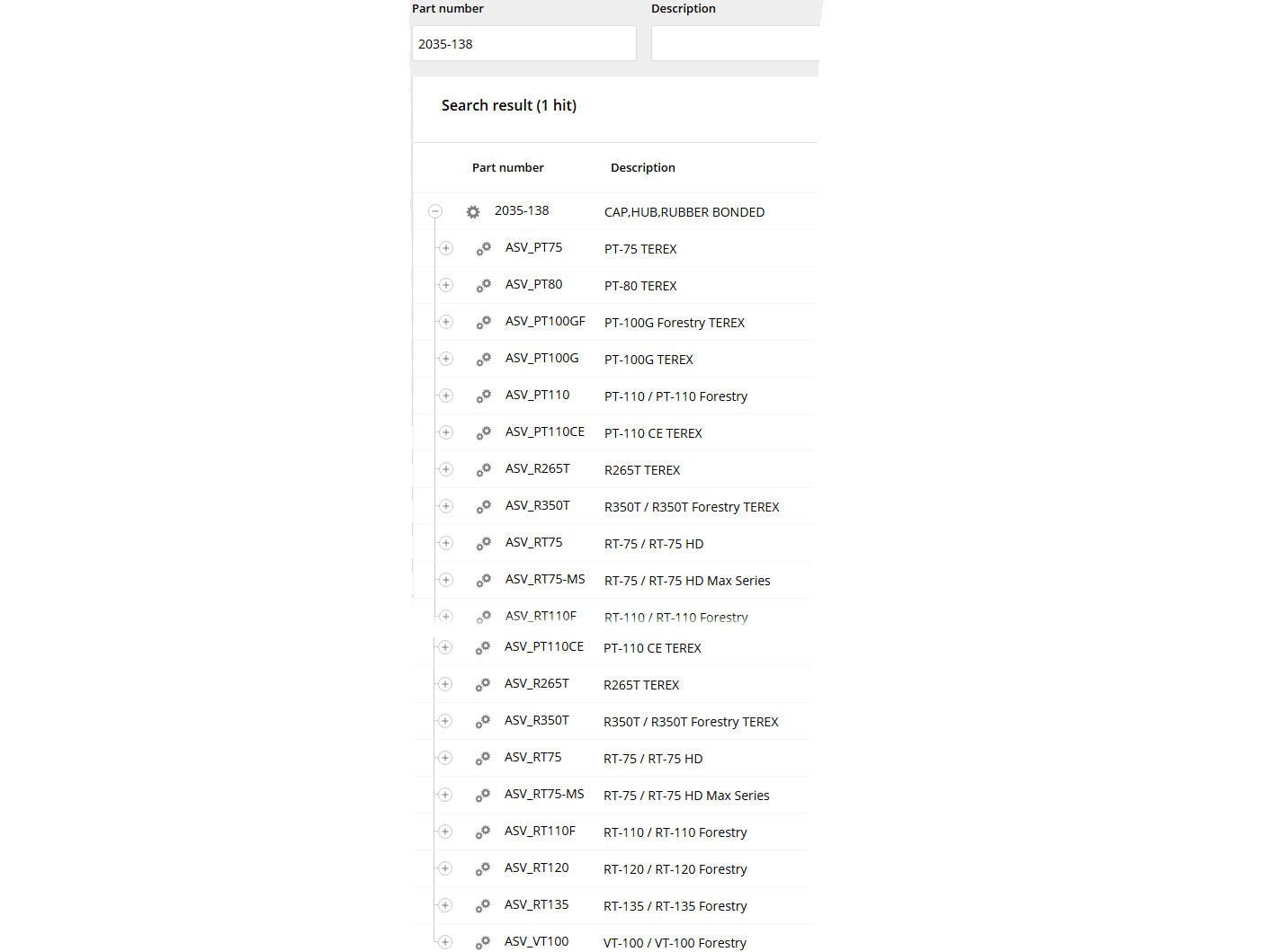Screen dimensions: 1270x952
Task: Expand the ASV_PT100G node
Action: click(446, 359)
